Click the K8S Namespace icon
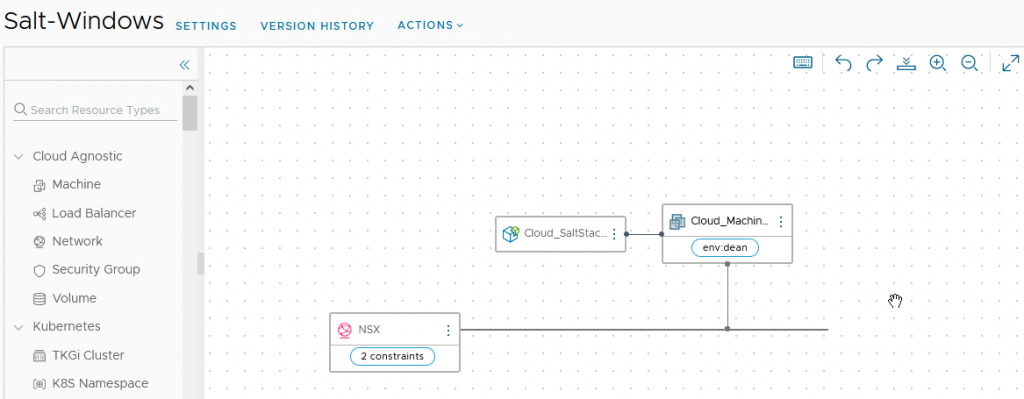Viewport: 1024px width, 399px height. pos(39,383)
